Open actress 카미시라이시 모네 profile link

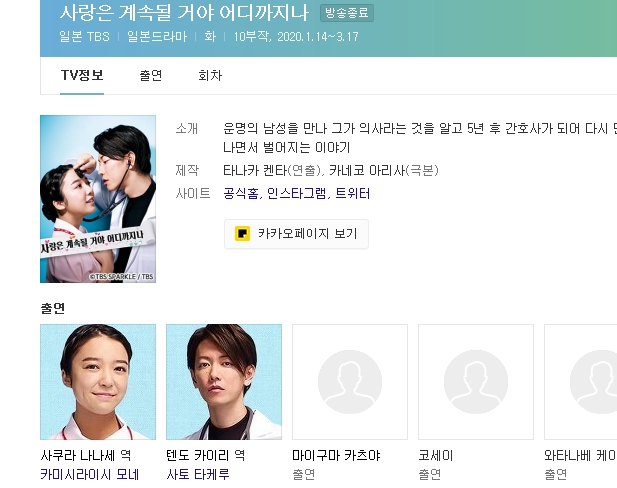pos(90,474)
